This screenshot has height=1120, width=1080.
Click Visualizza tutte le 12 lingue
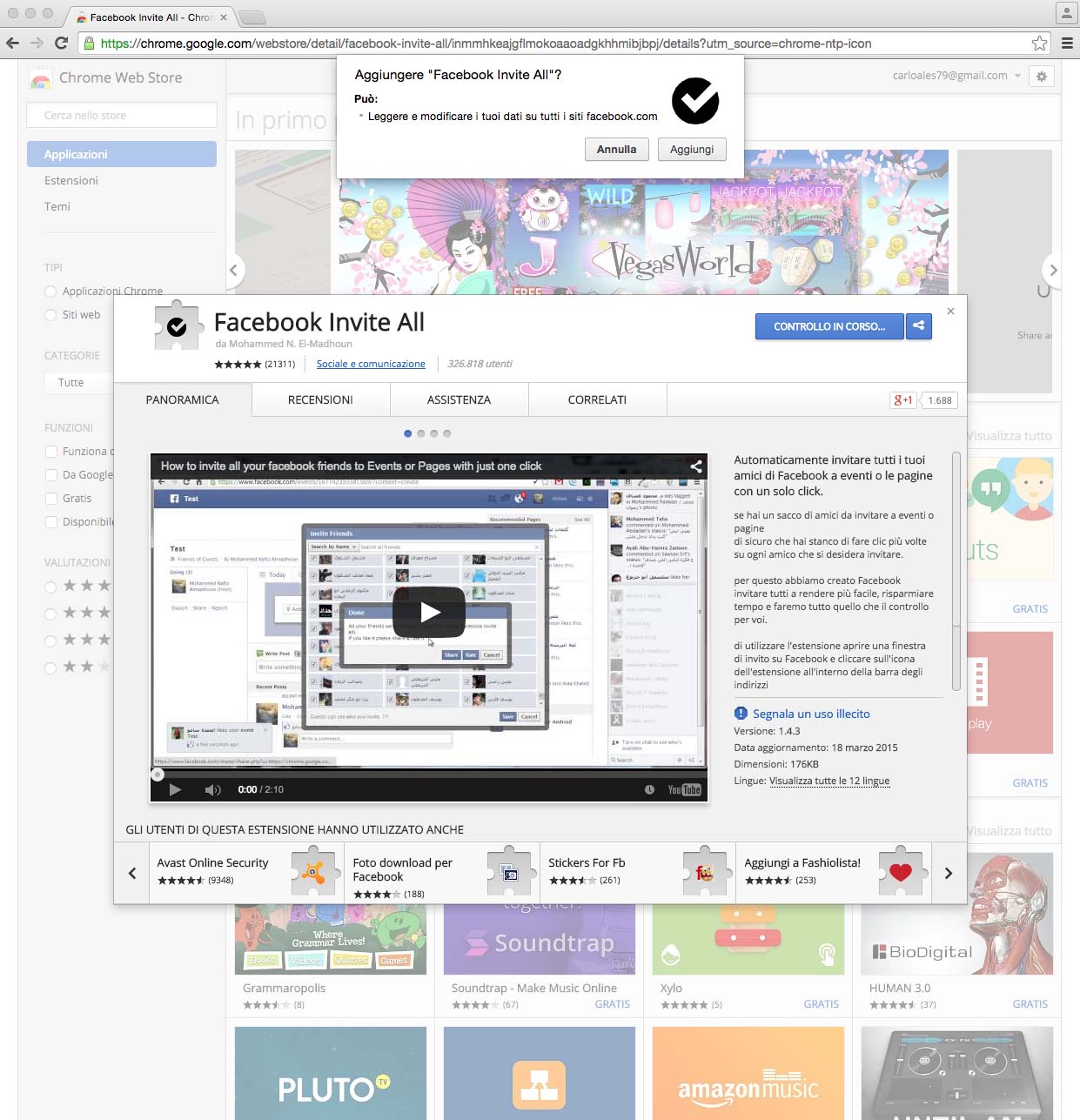click(x=829, y=781)
